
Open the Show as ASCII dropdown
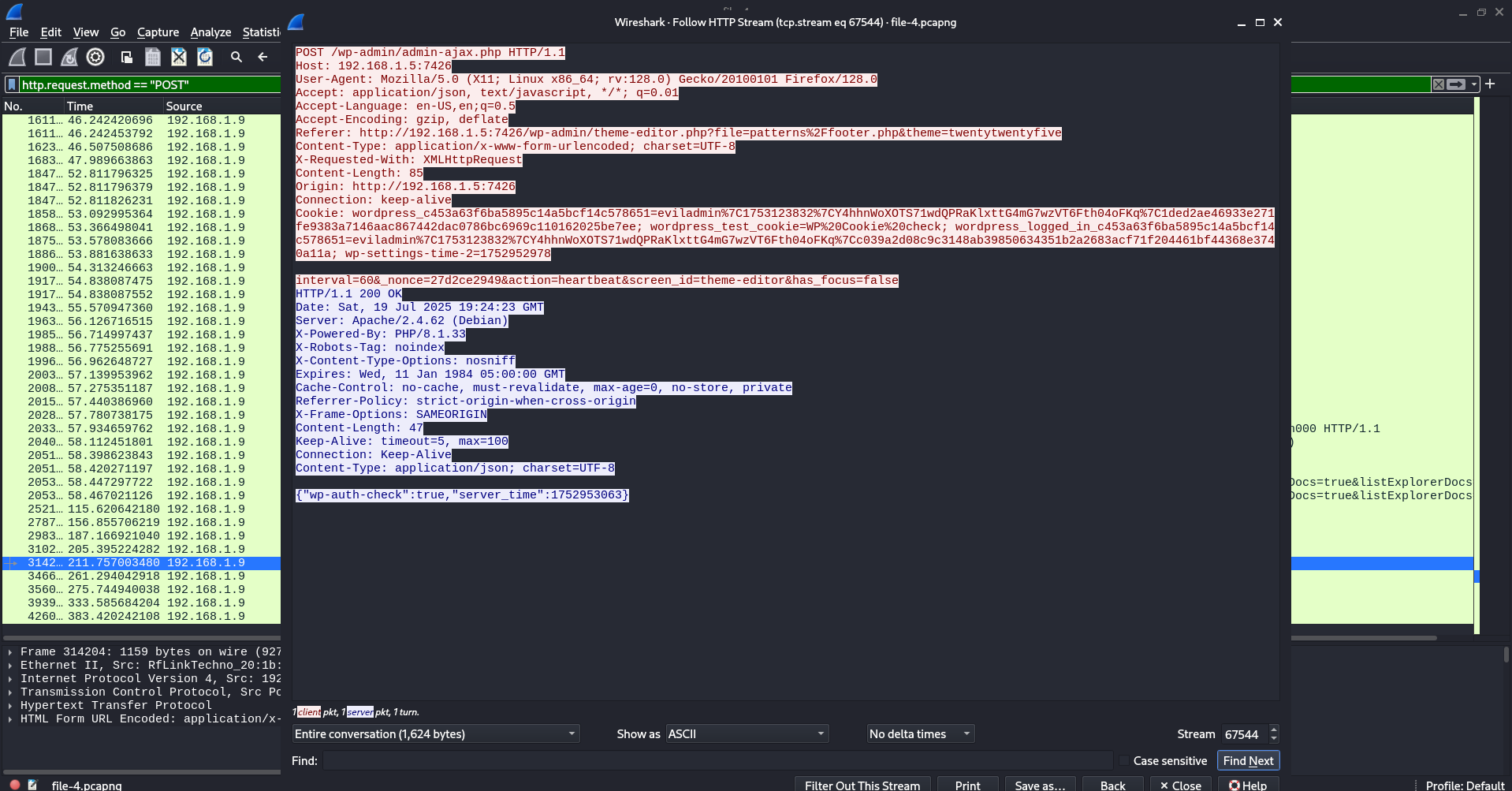(747, 734)
